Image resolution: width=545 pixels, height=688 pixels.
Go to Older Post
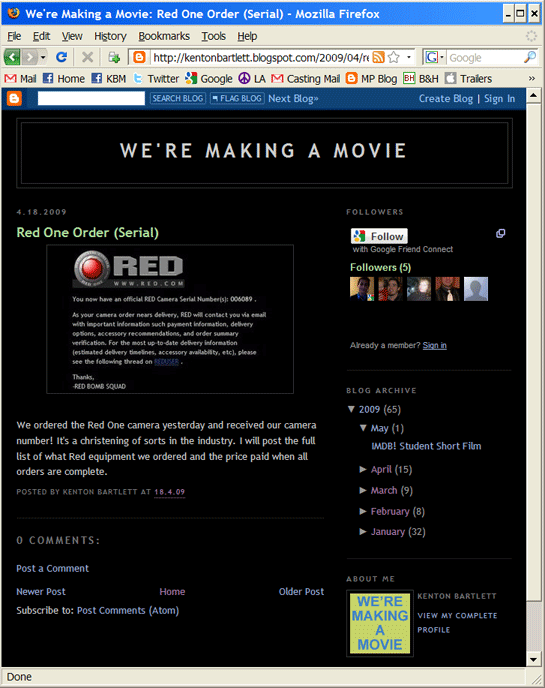click(x=301, y=591)
